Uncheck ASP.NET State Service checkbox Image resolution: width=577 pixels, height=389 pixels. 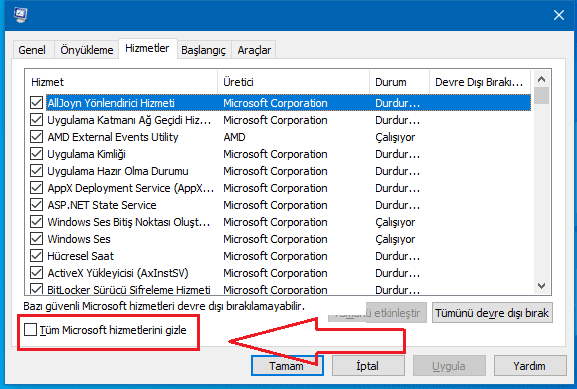[x=36, y=205]
